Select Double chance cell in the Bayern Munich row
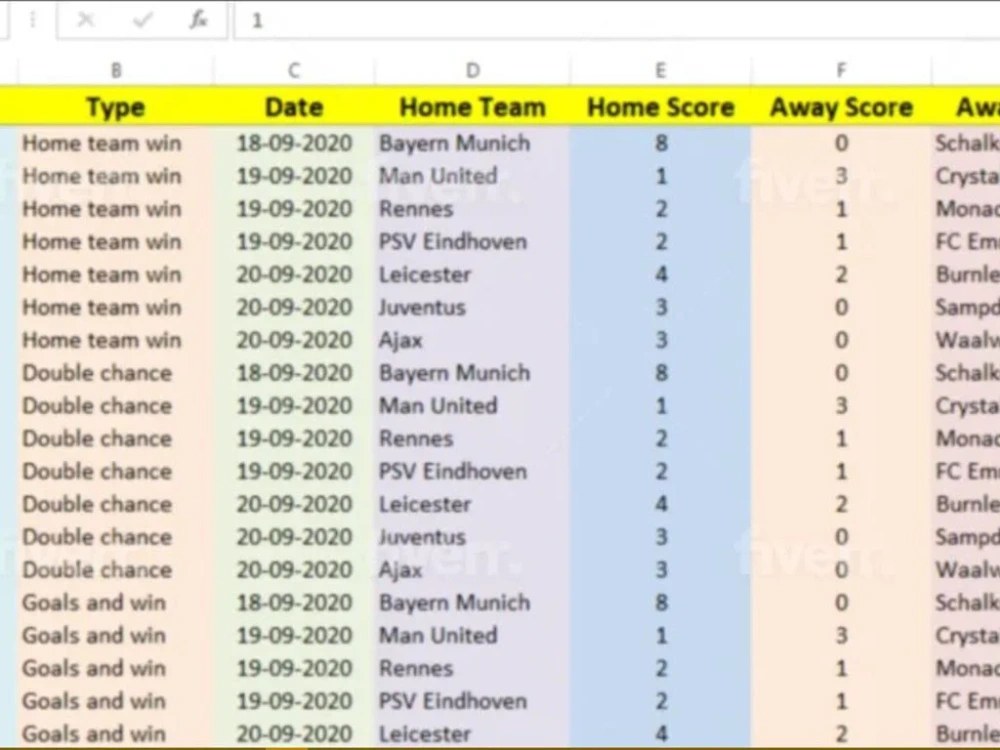The height and width of the screenshot is (750, 1000). [116, 373]
